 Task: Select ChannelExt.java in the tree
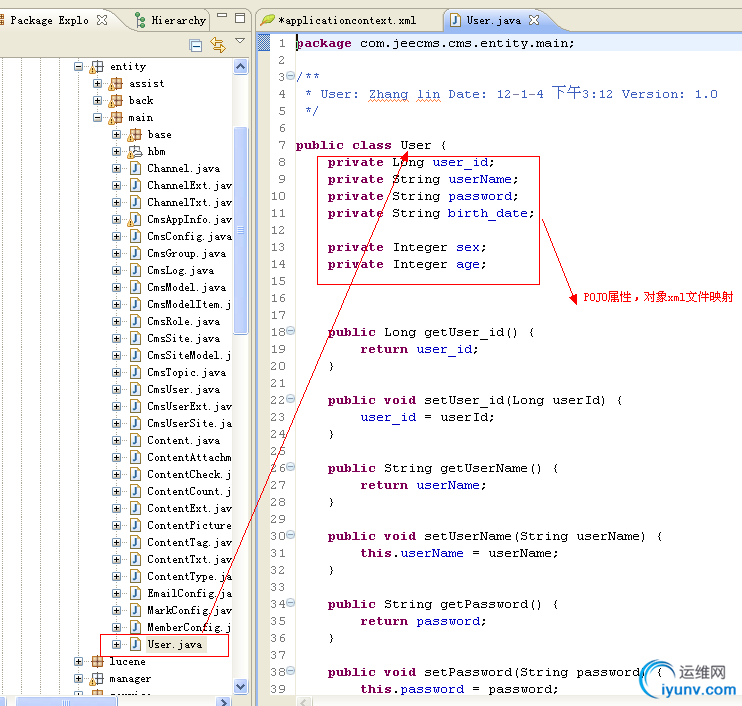(x=189, y=185)
